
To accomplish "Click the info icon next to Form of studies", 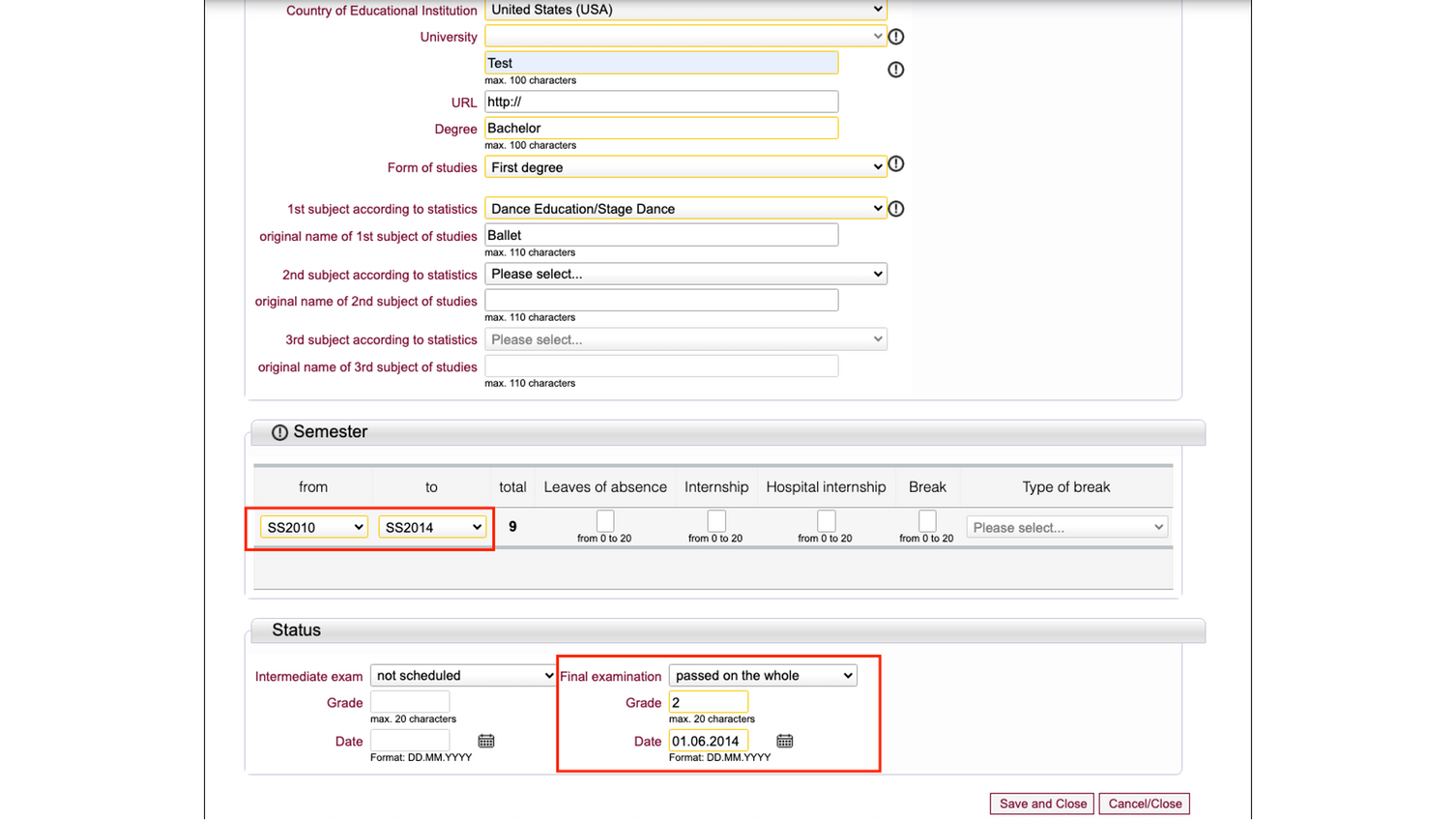I will point(896,164).
